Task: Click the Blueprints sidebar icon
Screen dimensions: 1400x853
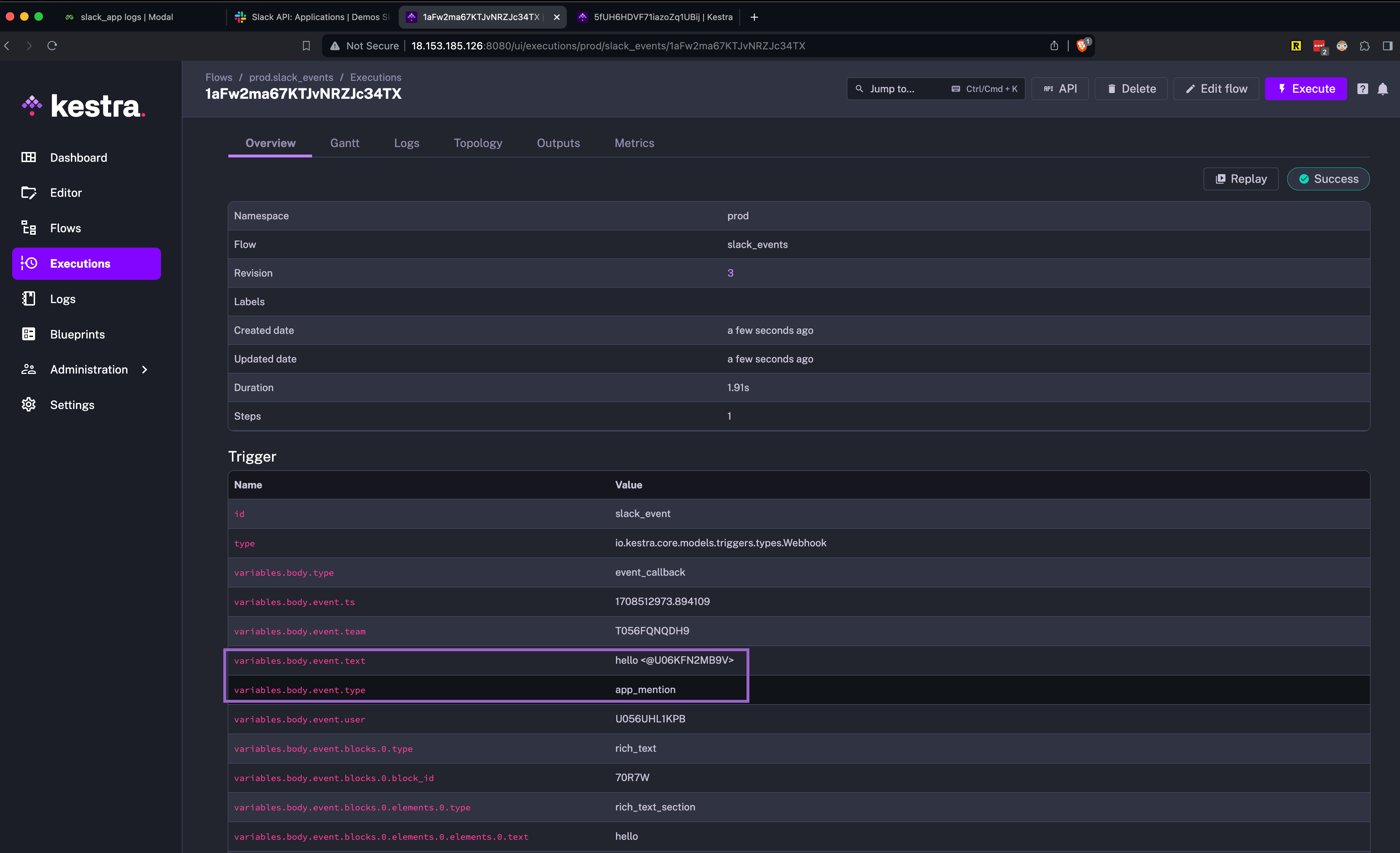Action: (x=28, y=334)
